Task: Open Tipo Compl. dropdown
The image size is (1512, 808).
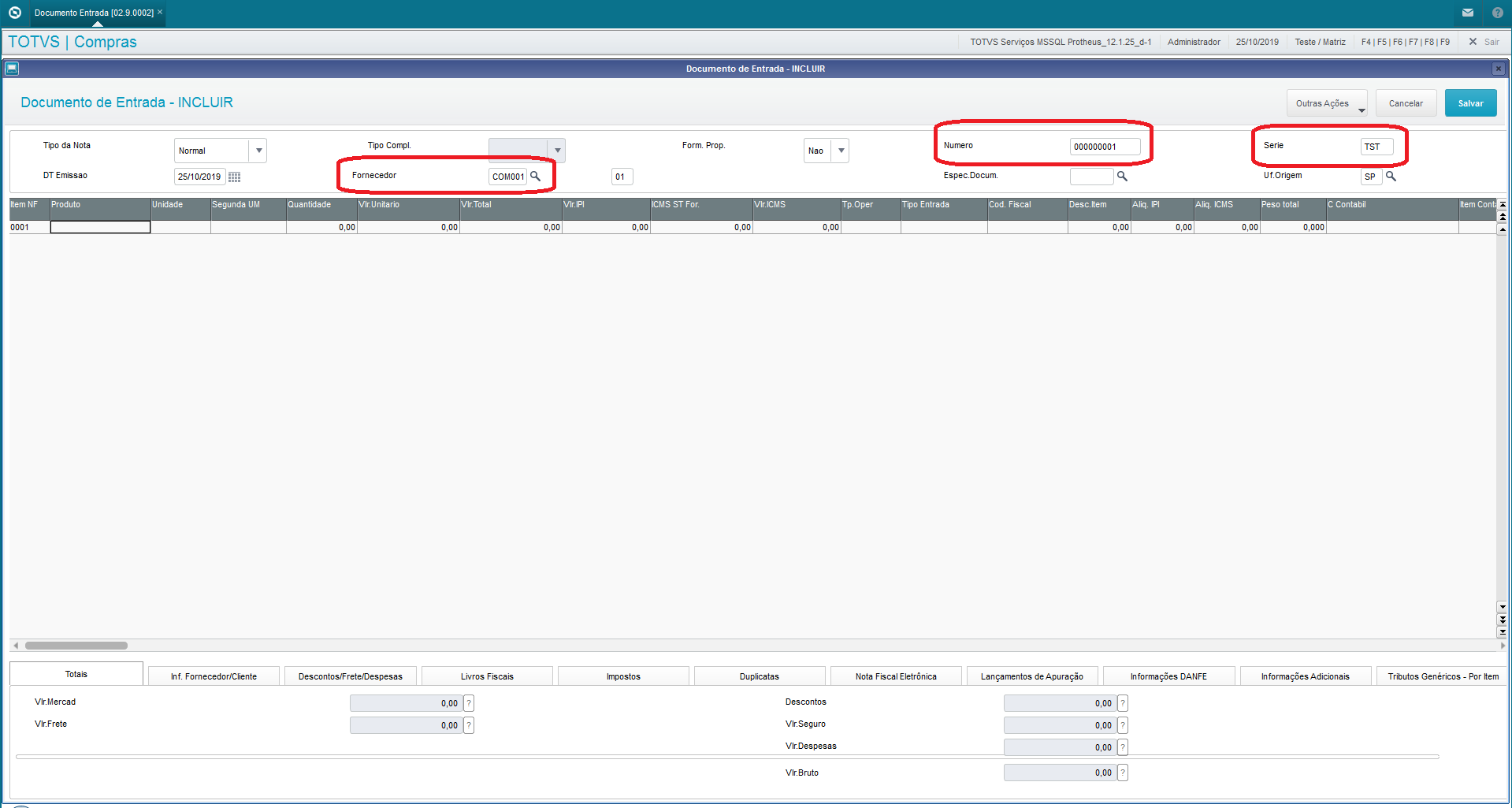Action: point(557,151)
